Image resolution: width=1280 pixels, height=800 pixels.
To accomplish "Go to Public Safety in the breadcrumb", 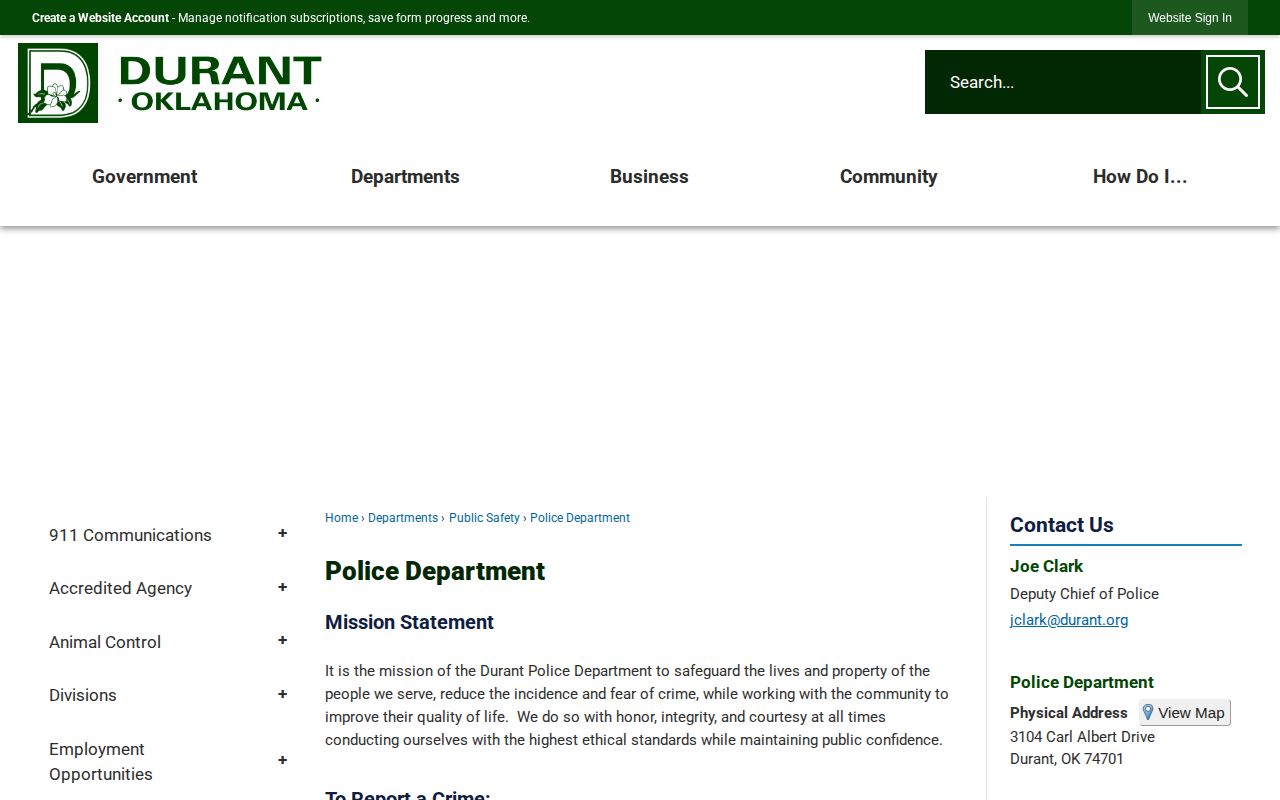I will click(484, 518).
